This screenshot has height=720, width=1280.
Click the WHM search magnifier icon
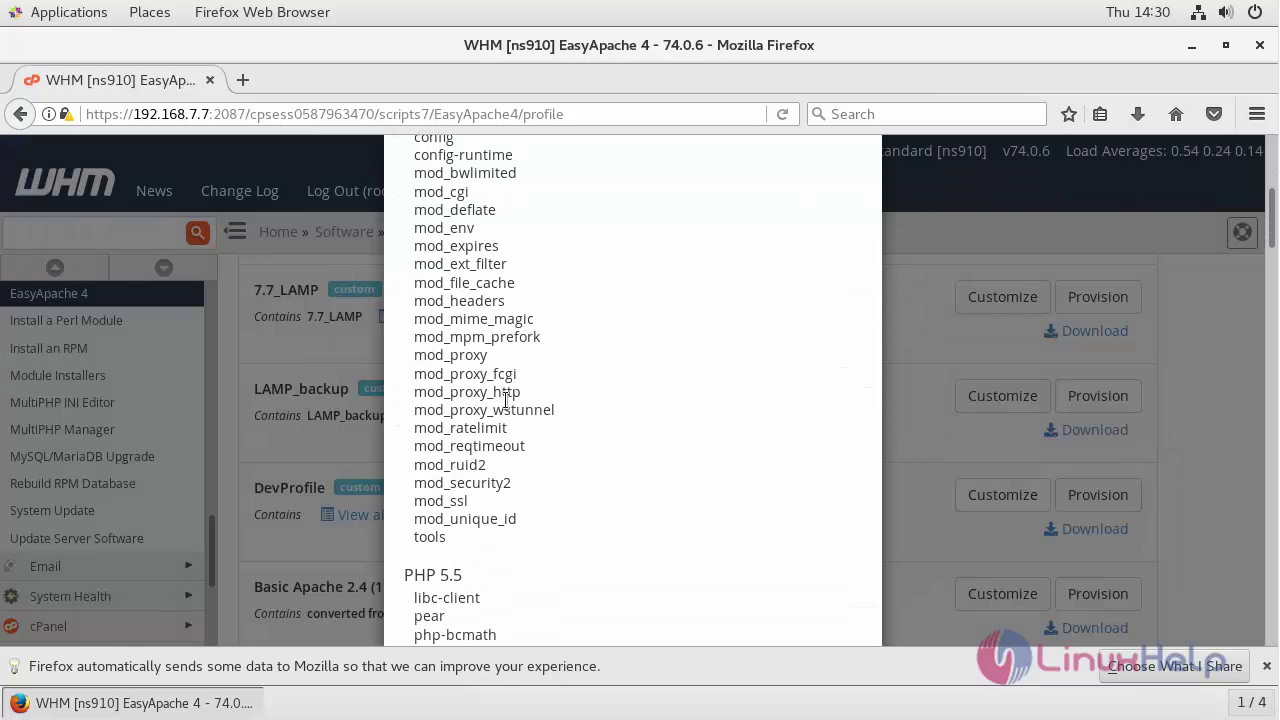pyautogui.click(x=197, y=232)
